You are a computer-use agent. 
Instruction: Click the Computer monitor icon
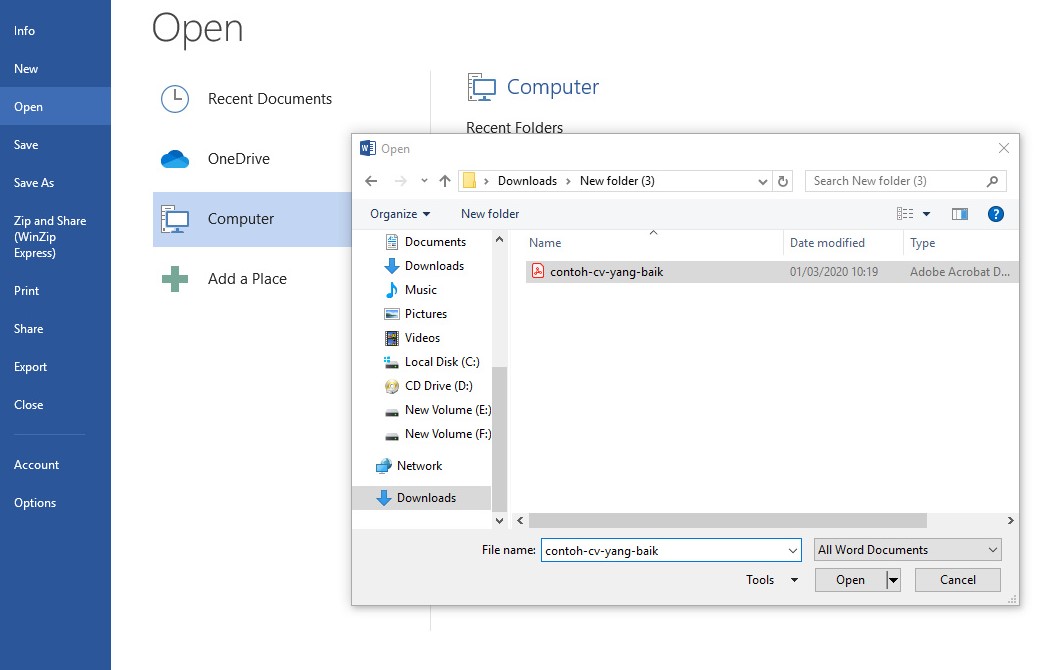(x=175, y=218)
